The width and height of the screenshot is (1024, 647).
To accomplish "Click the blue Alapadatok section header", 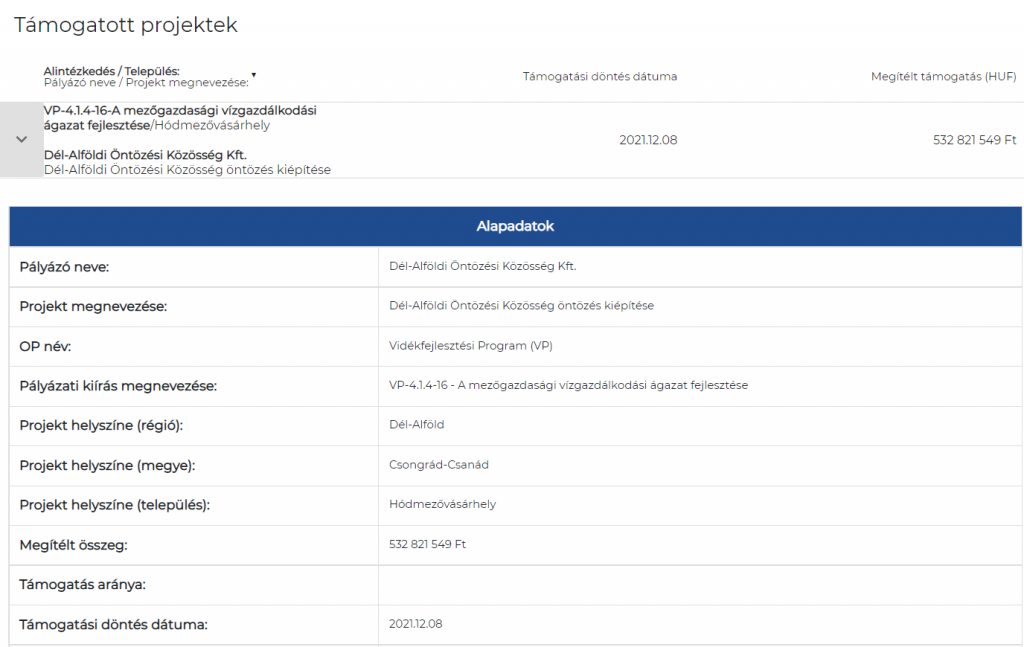I will coord(515,226).
